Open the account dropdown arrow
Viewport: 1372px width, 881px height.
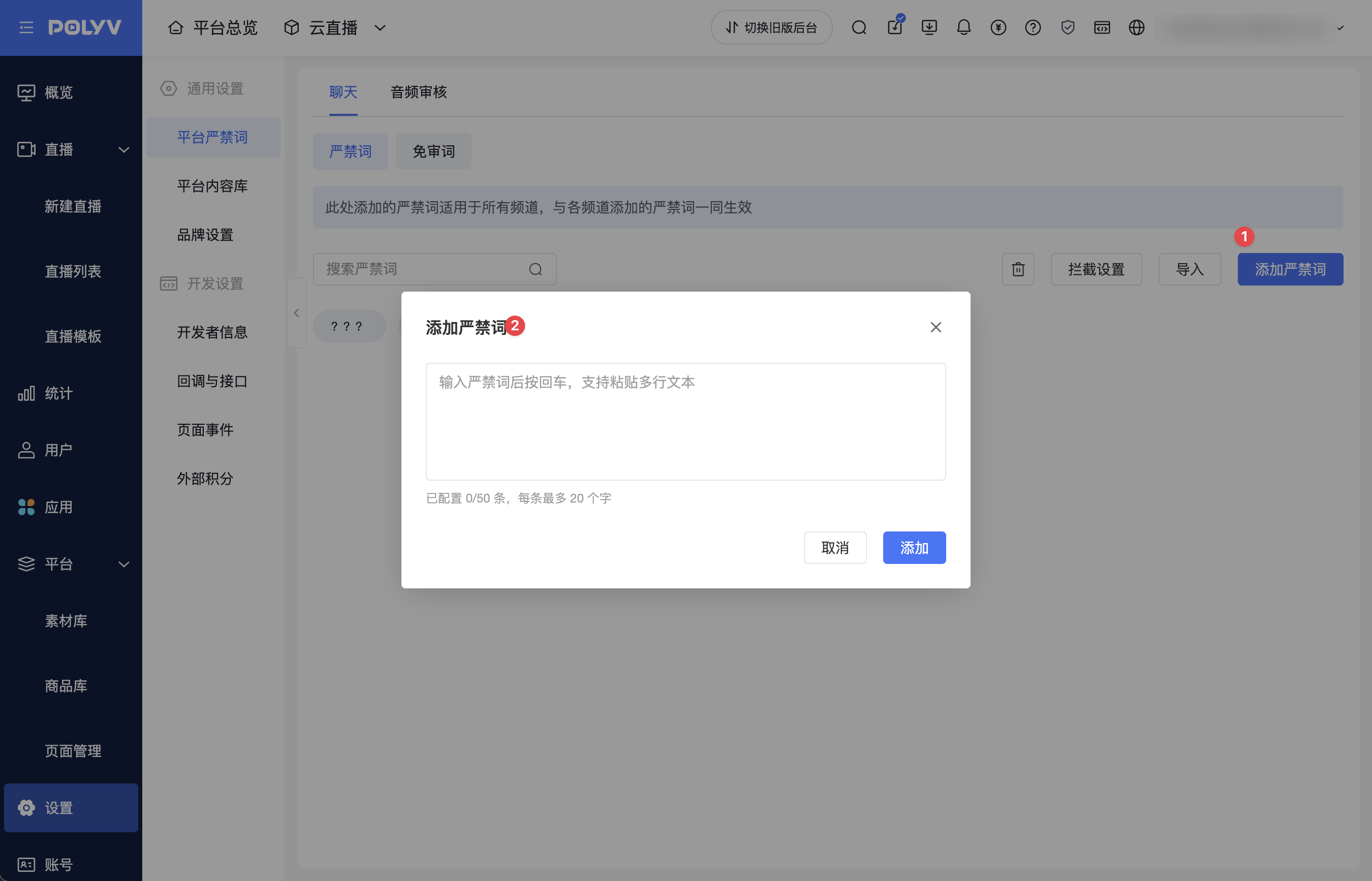coord(1340,27)
